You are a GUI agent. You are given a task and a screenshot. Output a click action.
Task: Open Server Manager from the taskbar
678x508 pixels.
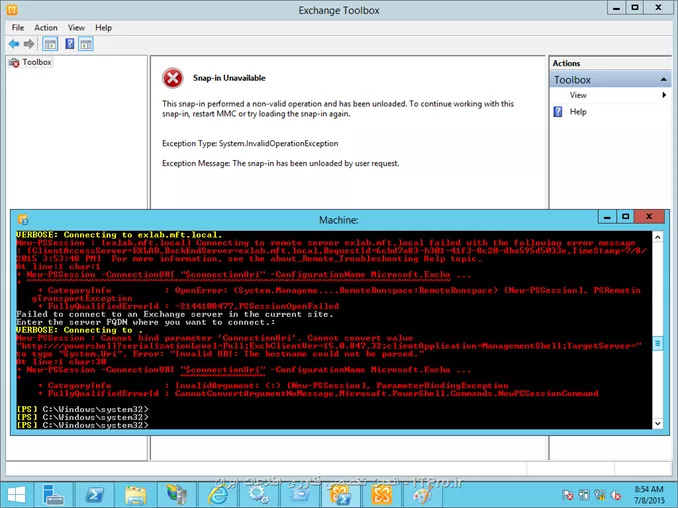54,495
